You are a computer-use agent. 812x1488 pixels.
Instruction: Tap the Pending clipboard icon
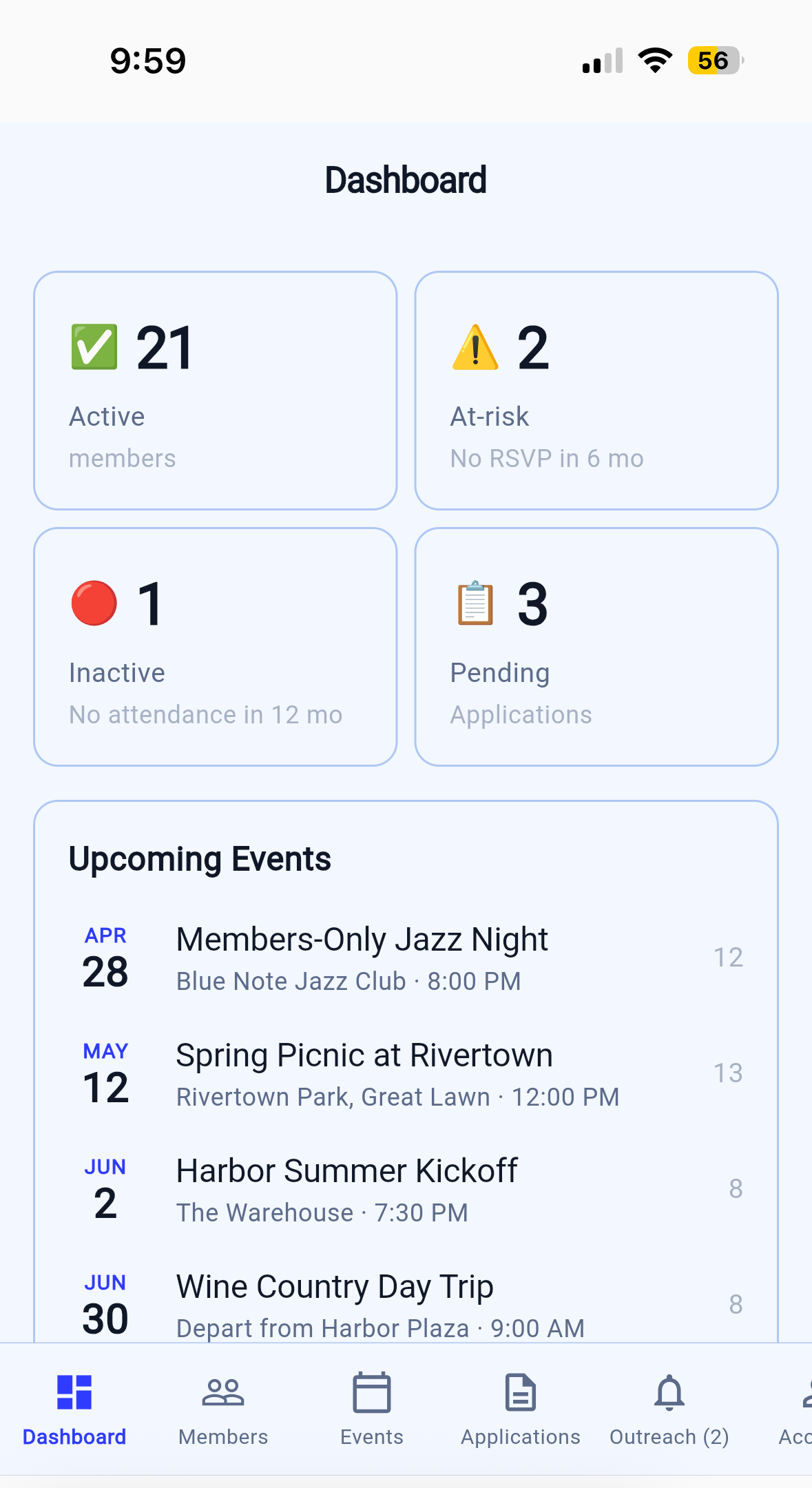click(x=475, y=603)
